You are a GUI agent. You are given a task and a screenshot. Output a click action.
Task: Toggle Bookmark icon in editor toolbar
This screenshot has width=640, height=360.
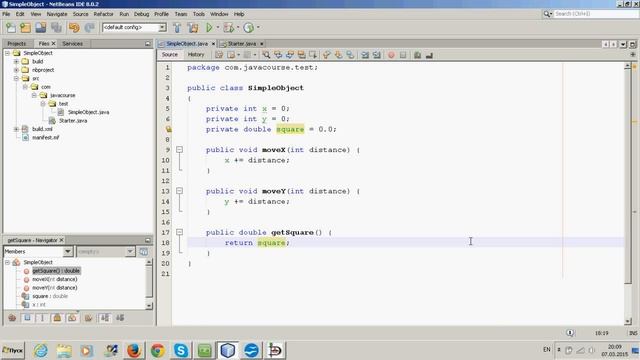[350, 55]
